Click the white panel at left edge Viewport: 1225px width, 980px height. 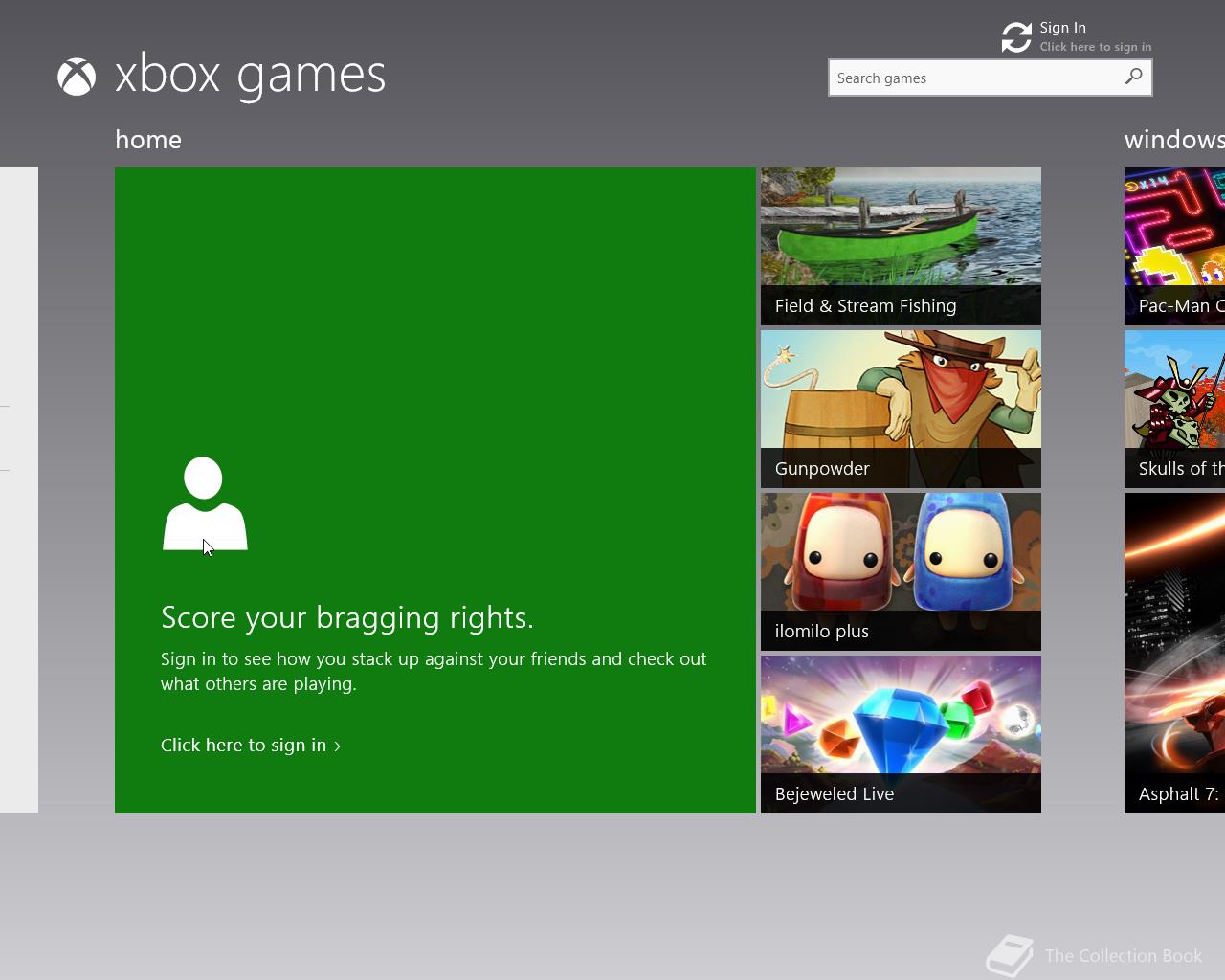19,490
